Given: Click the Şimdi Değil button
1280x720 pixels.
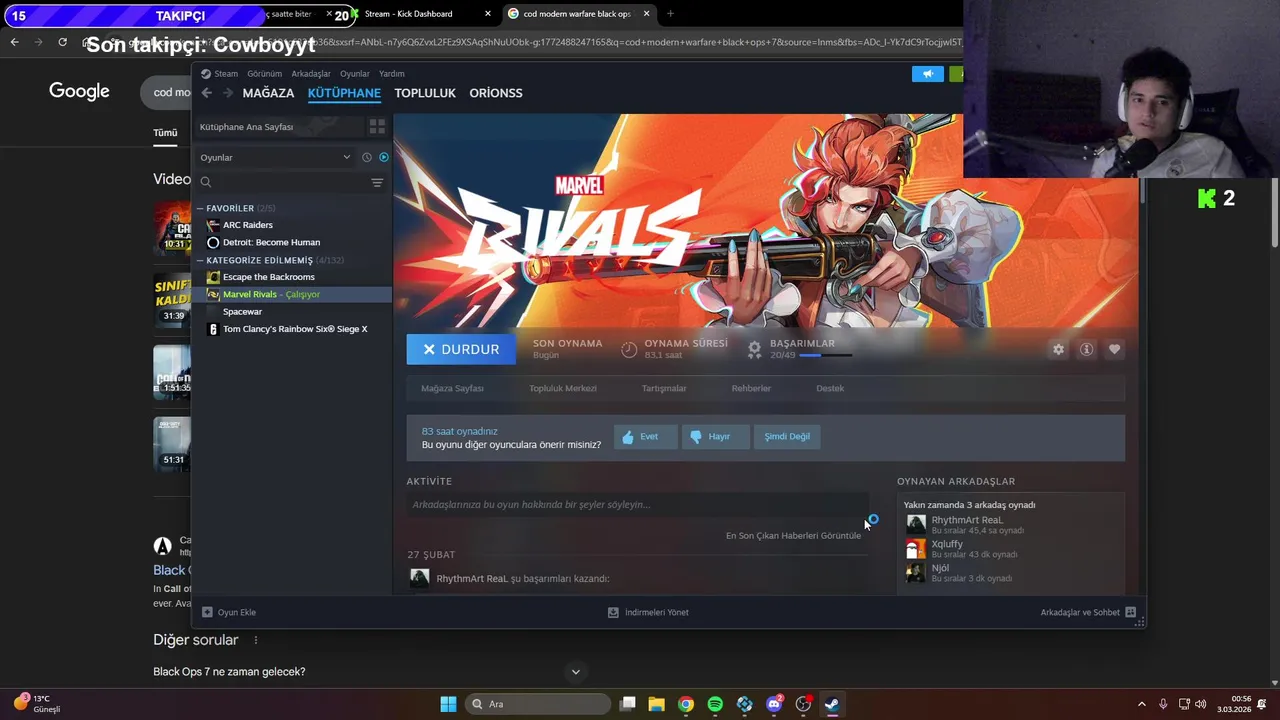Looking at the screenshot, I should (x=787, y=437).
